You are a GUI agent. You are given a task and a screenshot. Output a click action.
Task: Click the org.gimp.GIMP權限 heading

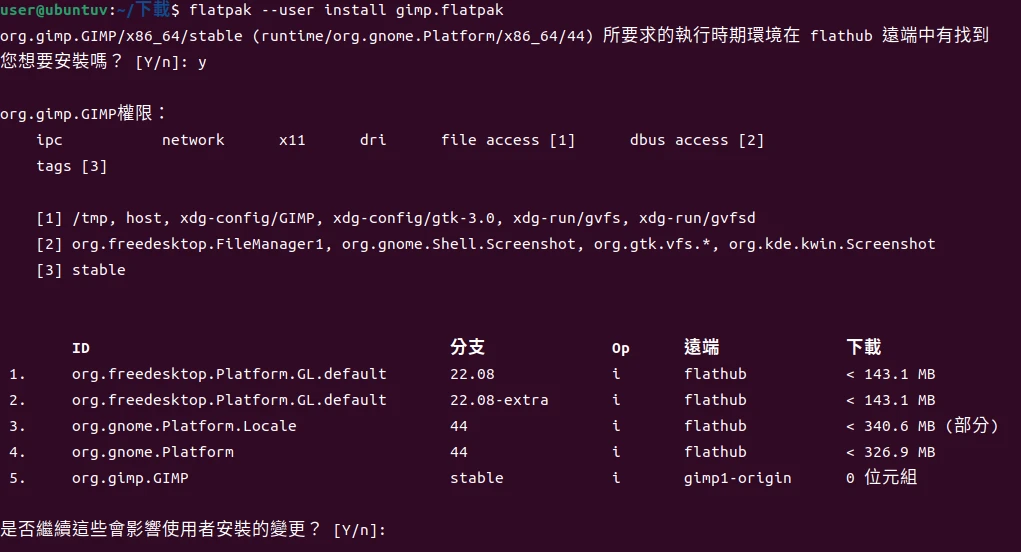click(83, 114)
